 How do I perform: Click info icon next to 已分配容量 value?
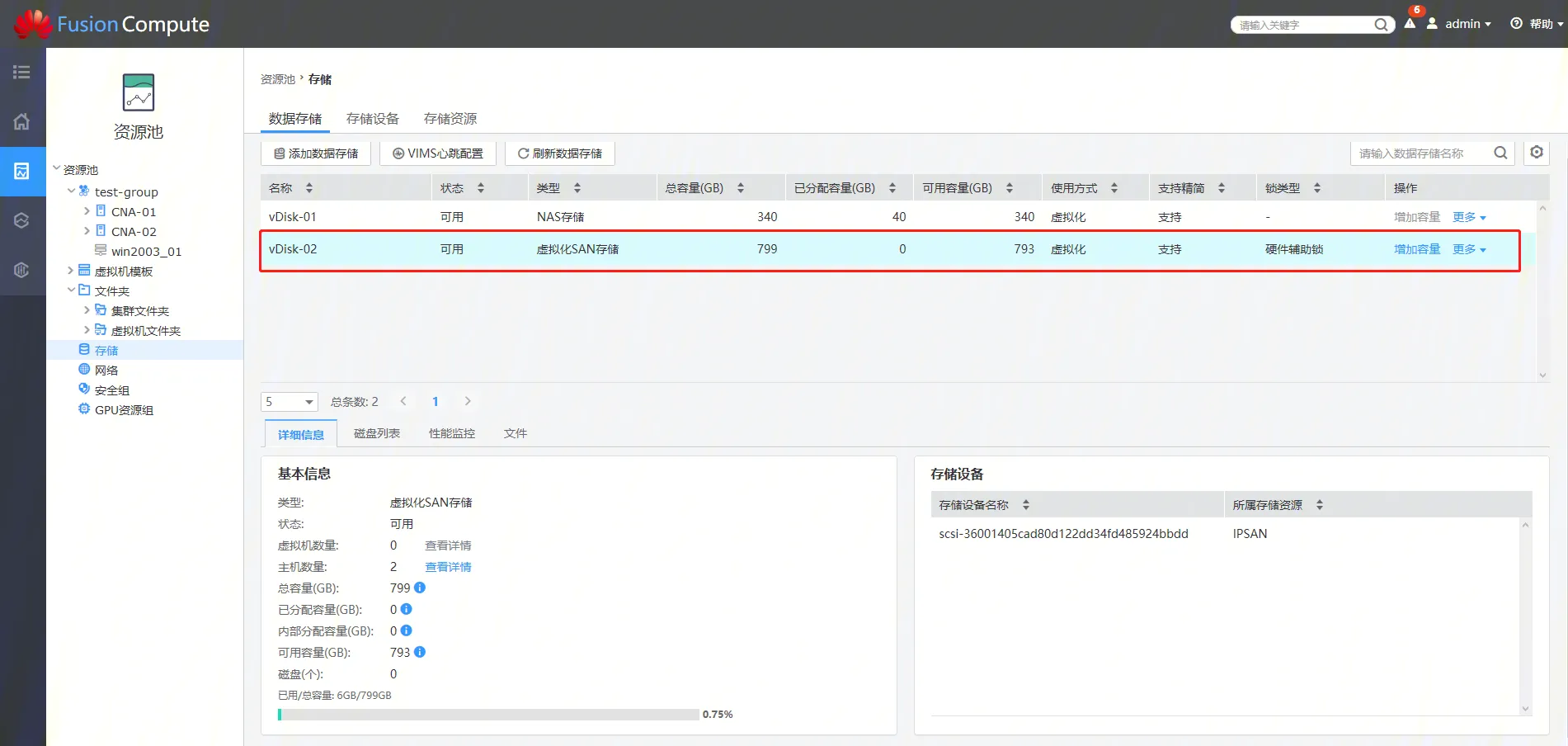coord(406,609)
